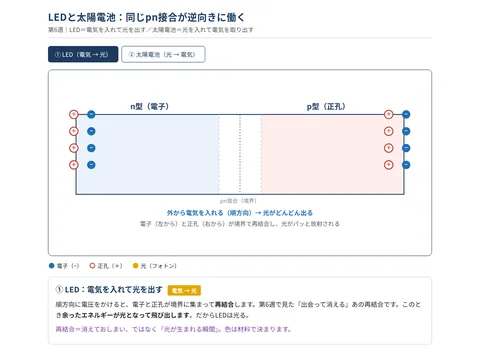
Task: Click the bottom electron (−) inside n型 region's left side
Action: pyautogui.click(x=91, y=165)
